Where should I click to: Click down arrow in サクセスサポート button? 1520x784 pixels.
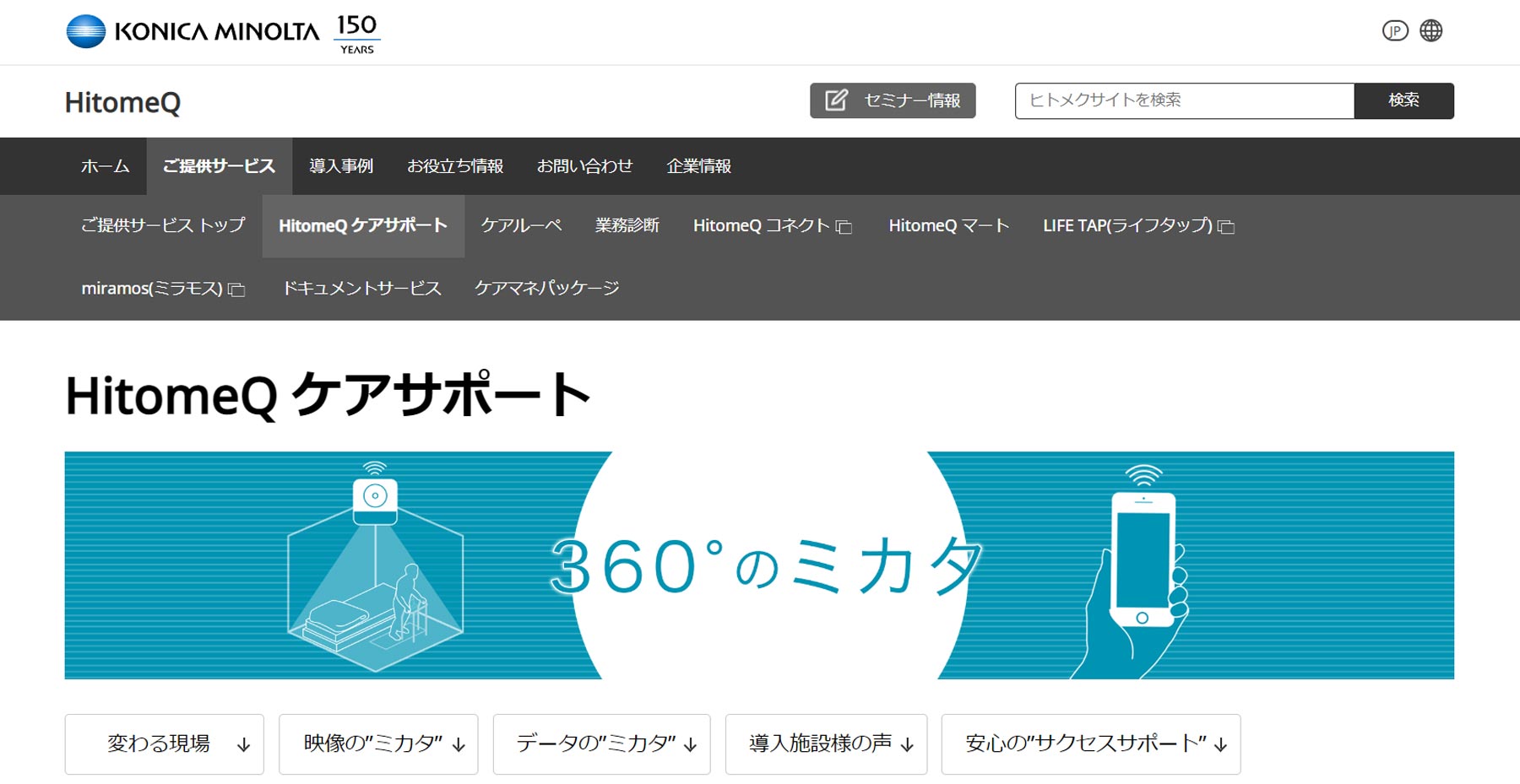1220,745
